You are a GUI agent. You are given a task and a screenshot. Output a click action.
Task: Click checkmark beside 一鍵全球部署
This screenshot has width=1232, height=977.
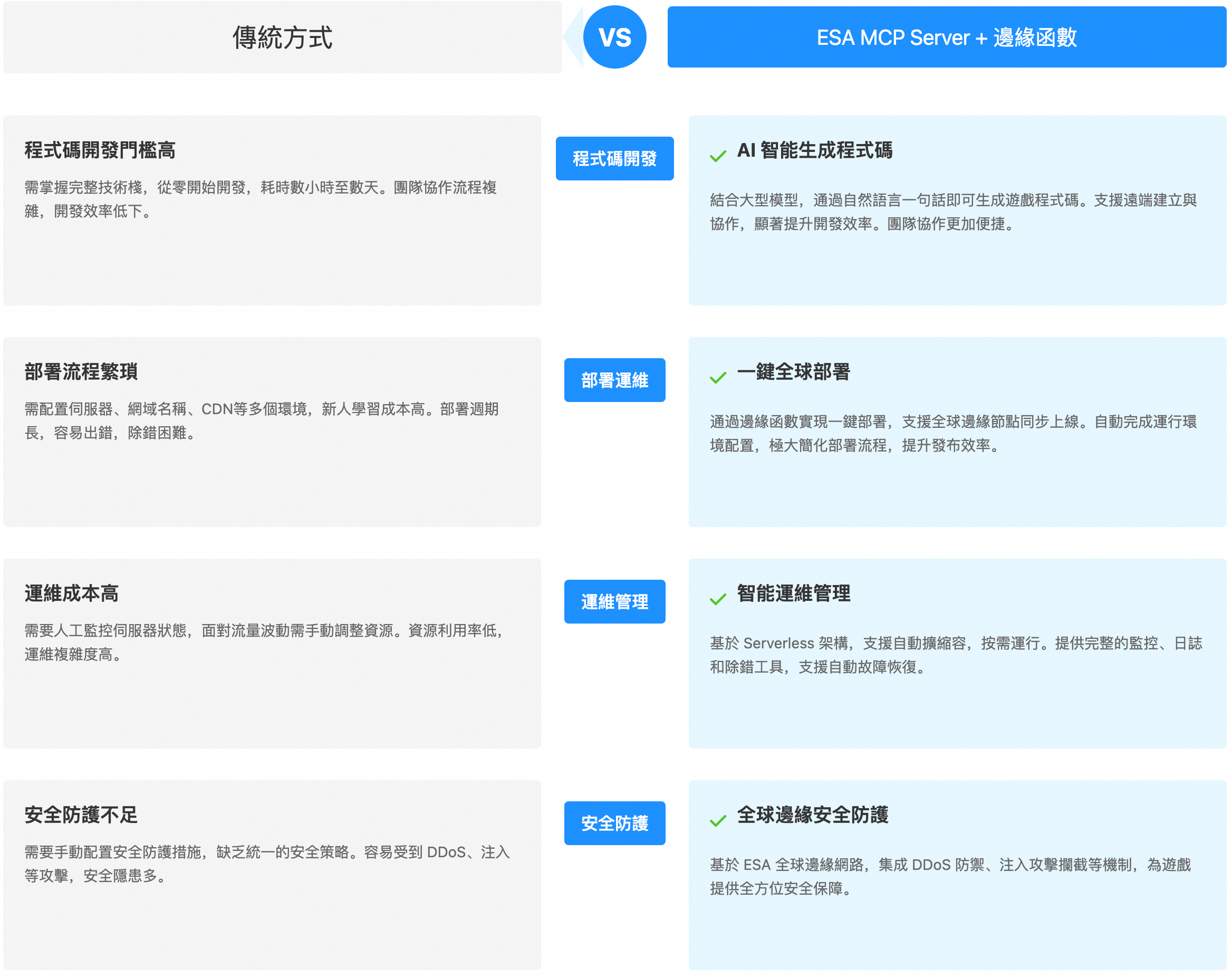[718, 377]
